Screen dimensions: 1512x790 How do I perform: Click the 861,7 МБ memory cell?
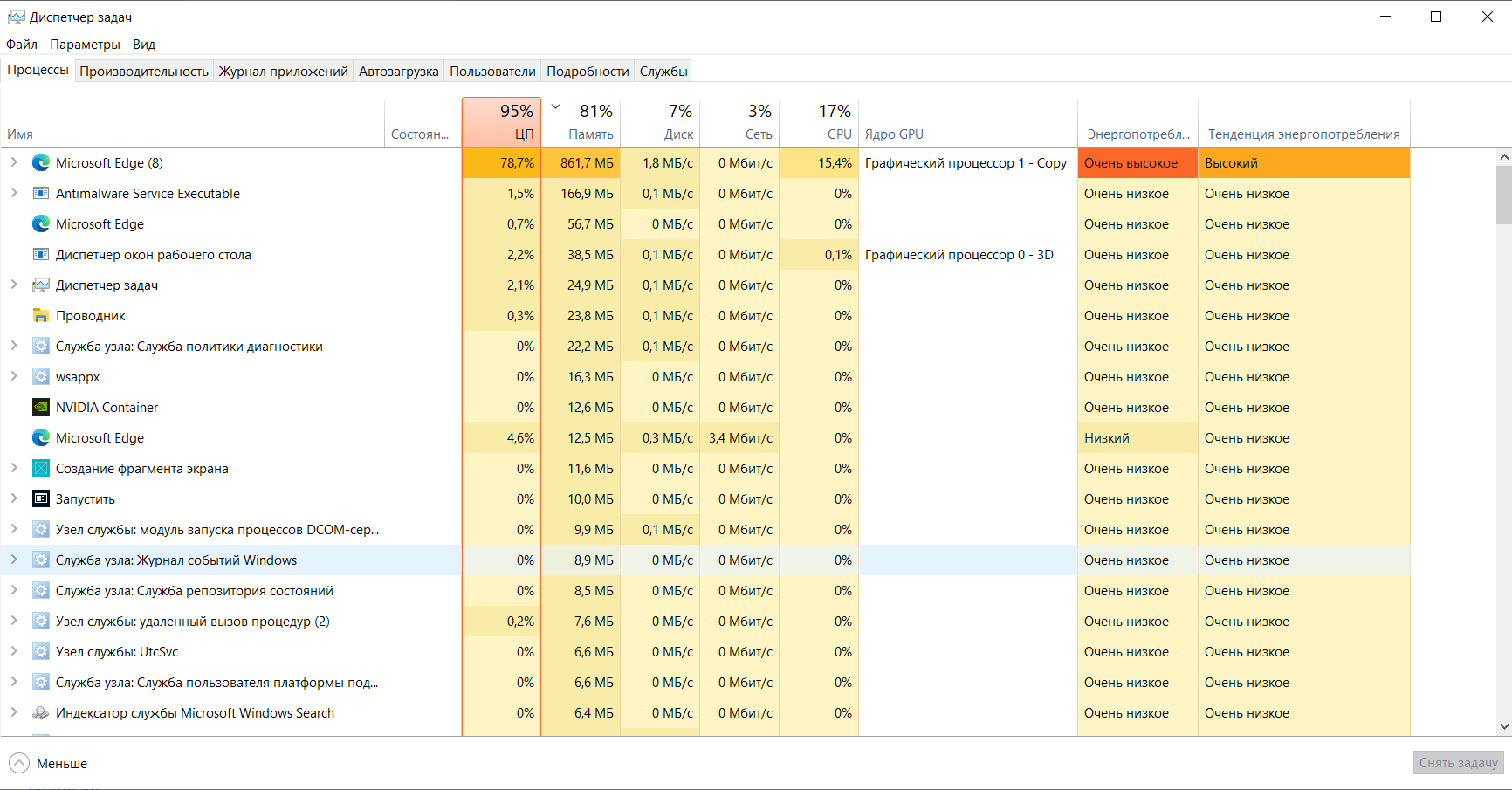click(581, 162)
